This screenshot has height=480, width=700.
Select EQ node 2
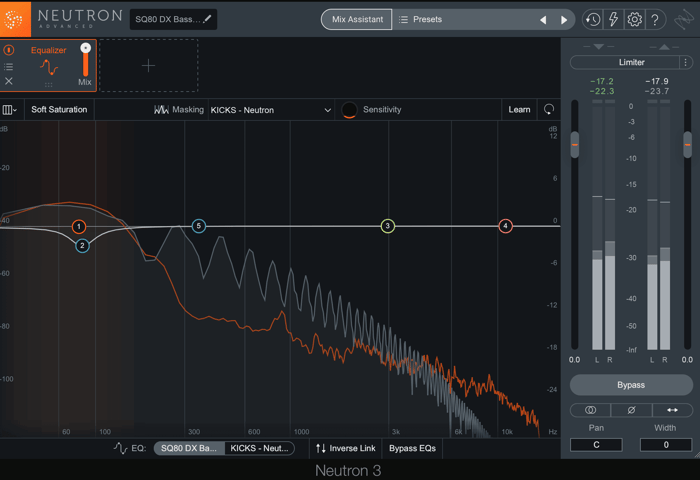coord(82,246)
